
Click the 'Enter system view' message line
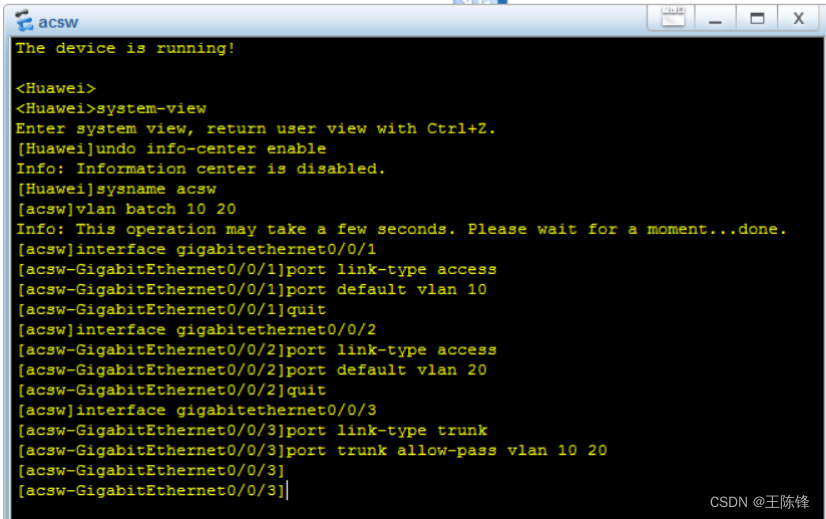255,128
